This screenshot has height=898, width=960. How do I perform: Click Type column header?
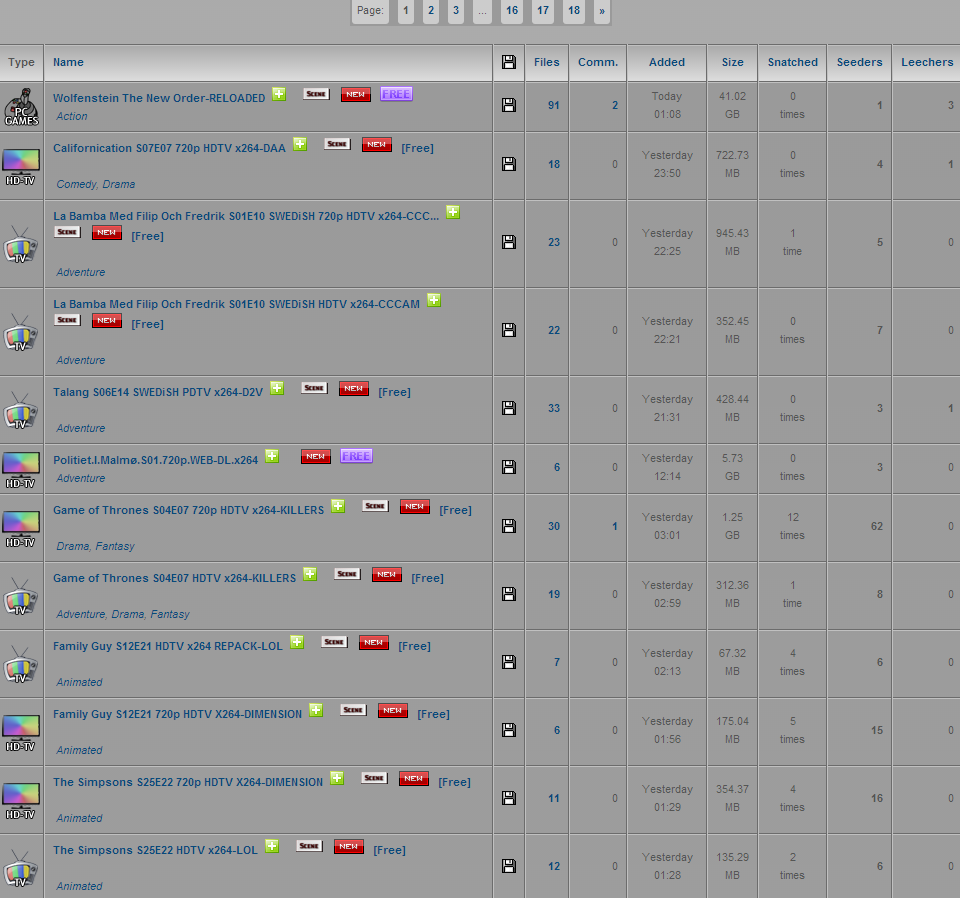[x=21, y=62]
